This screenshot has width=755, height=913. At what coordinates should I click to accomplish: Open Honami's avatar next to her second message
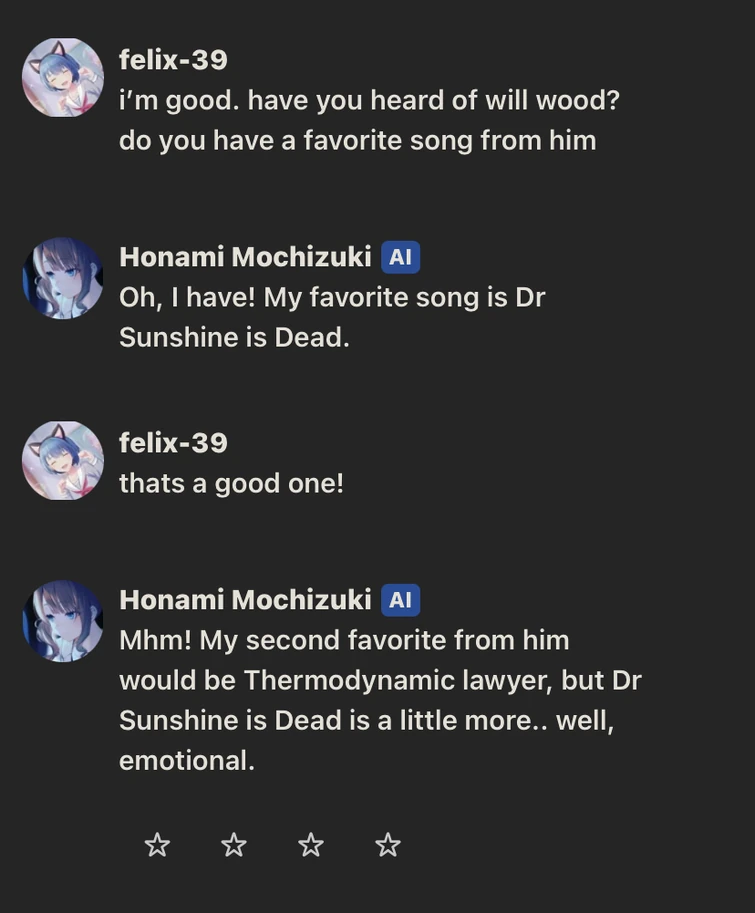[63, 622]
